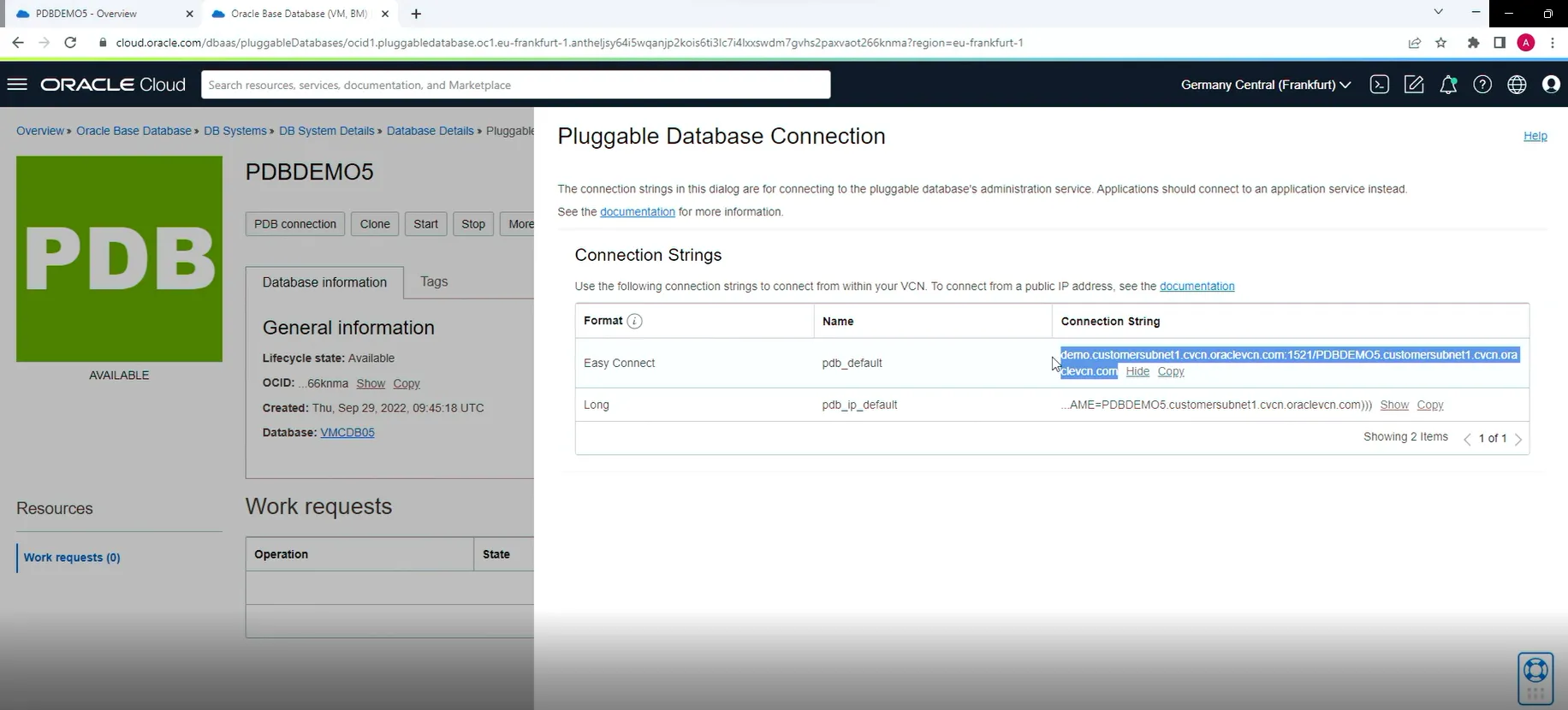Copy the Long connection string
This screenshot has width=1568, height=710.
tap(1430, 405)
